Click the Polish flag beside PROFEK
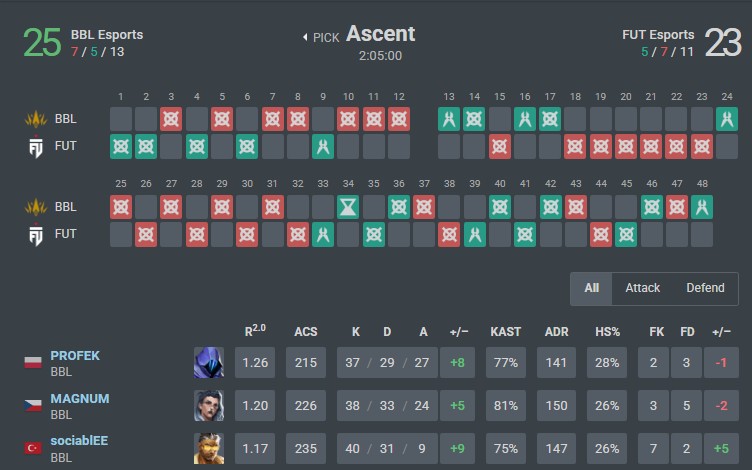 coord(33,362)
